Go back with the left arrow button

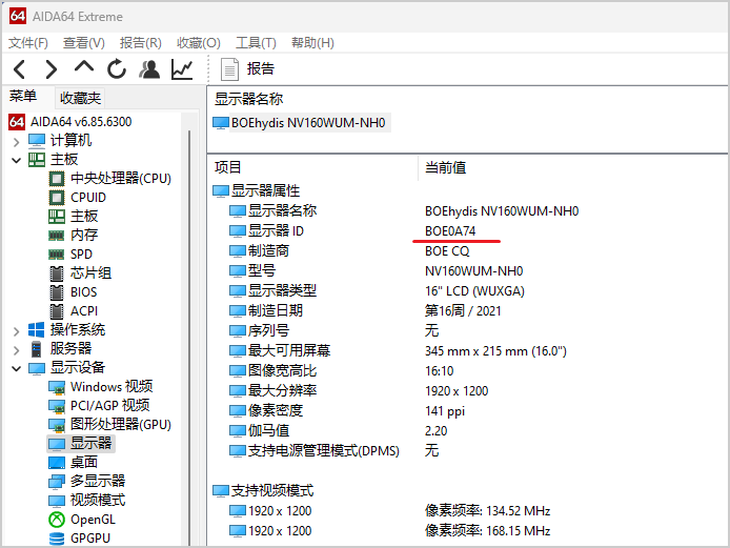pos(20,69)
